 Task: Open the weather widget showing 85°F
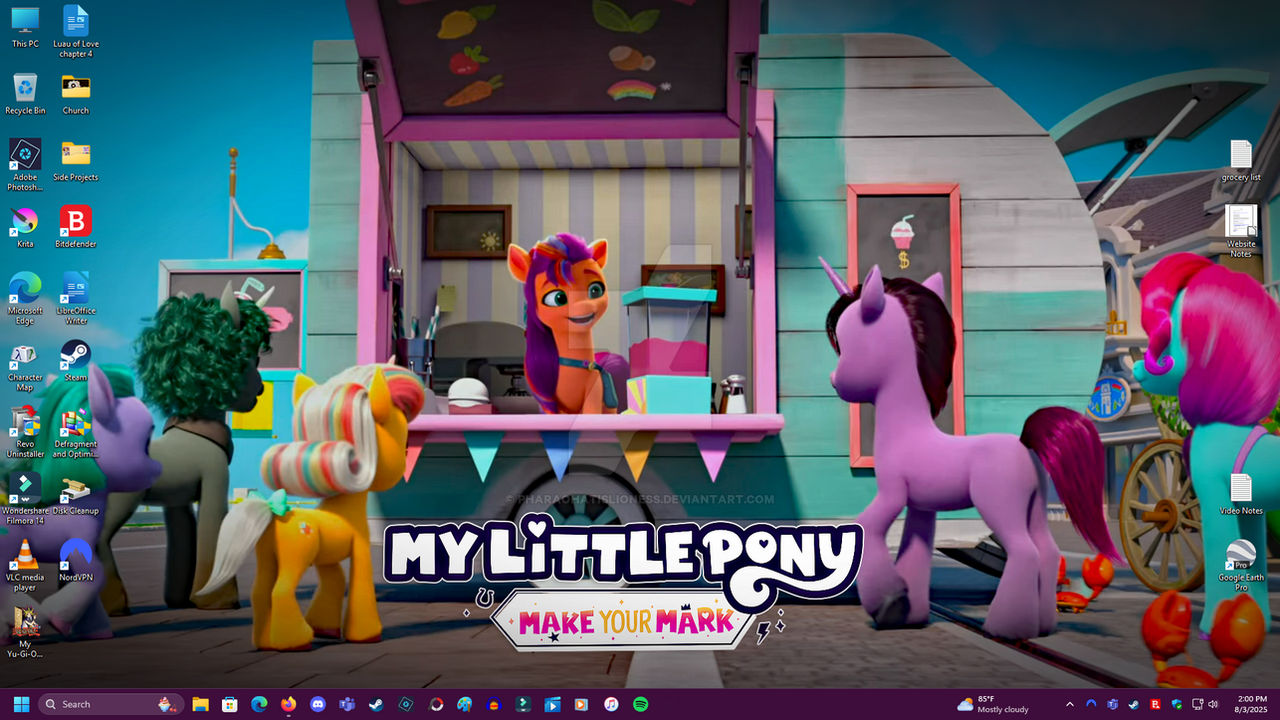point(993,704)
